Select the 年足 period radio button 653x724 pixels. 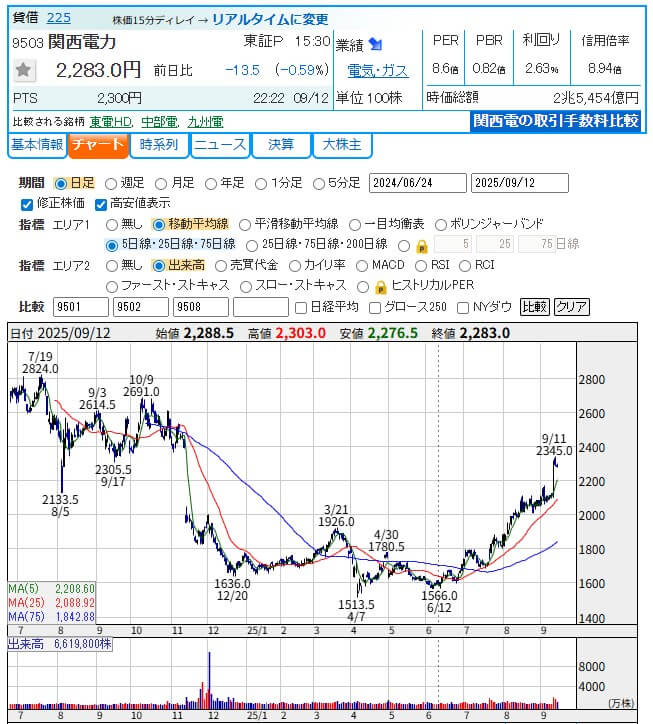click(211, 184)
